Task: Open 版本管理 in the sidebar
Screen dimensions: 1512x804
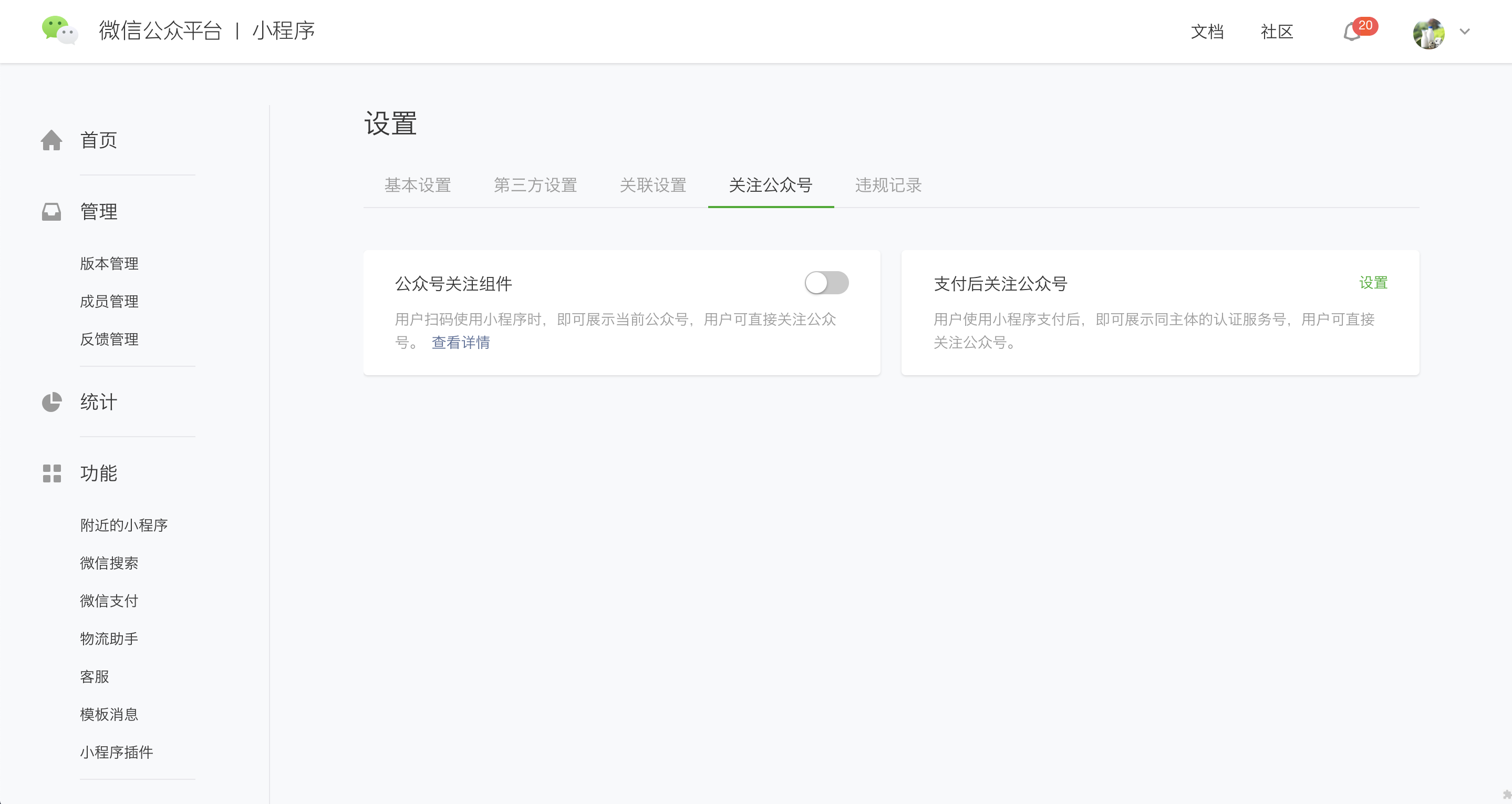Action: click(x=109, y=264)
